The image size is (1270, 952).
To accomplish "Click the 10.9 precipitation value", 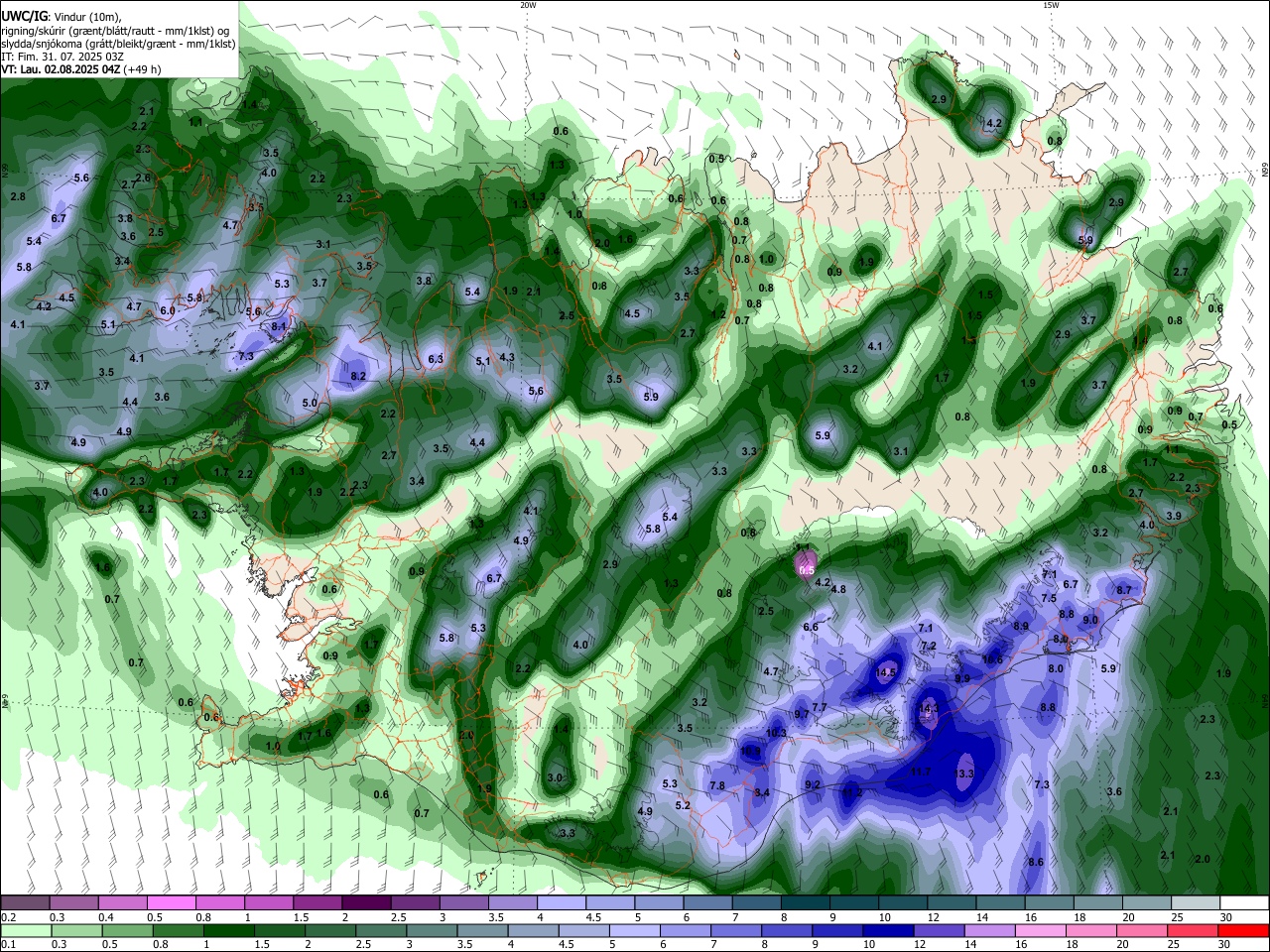I will coord(750,751).
